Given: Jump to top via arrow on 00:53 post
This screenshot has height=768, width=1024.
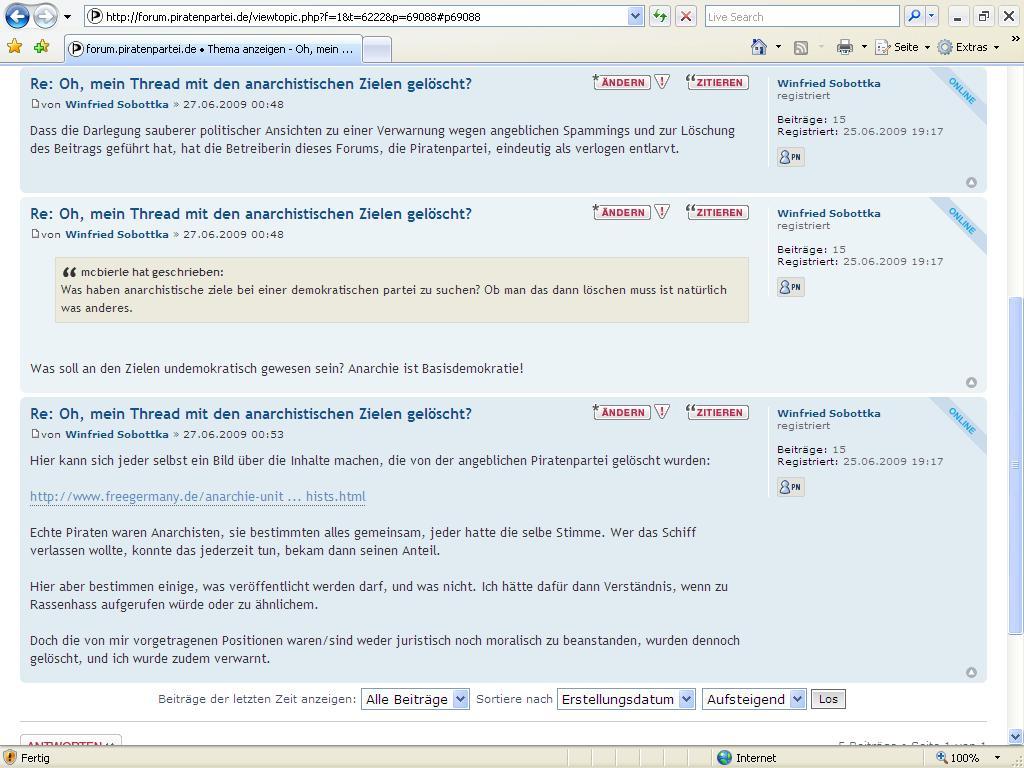Looking at the screenshot, I should (x=971, y=672).
